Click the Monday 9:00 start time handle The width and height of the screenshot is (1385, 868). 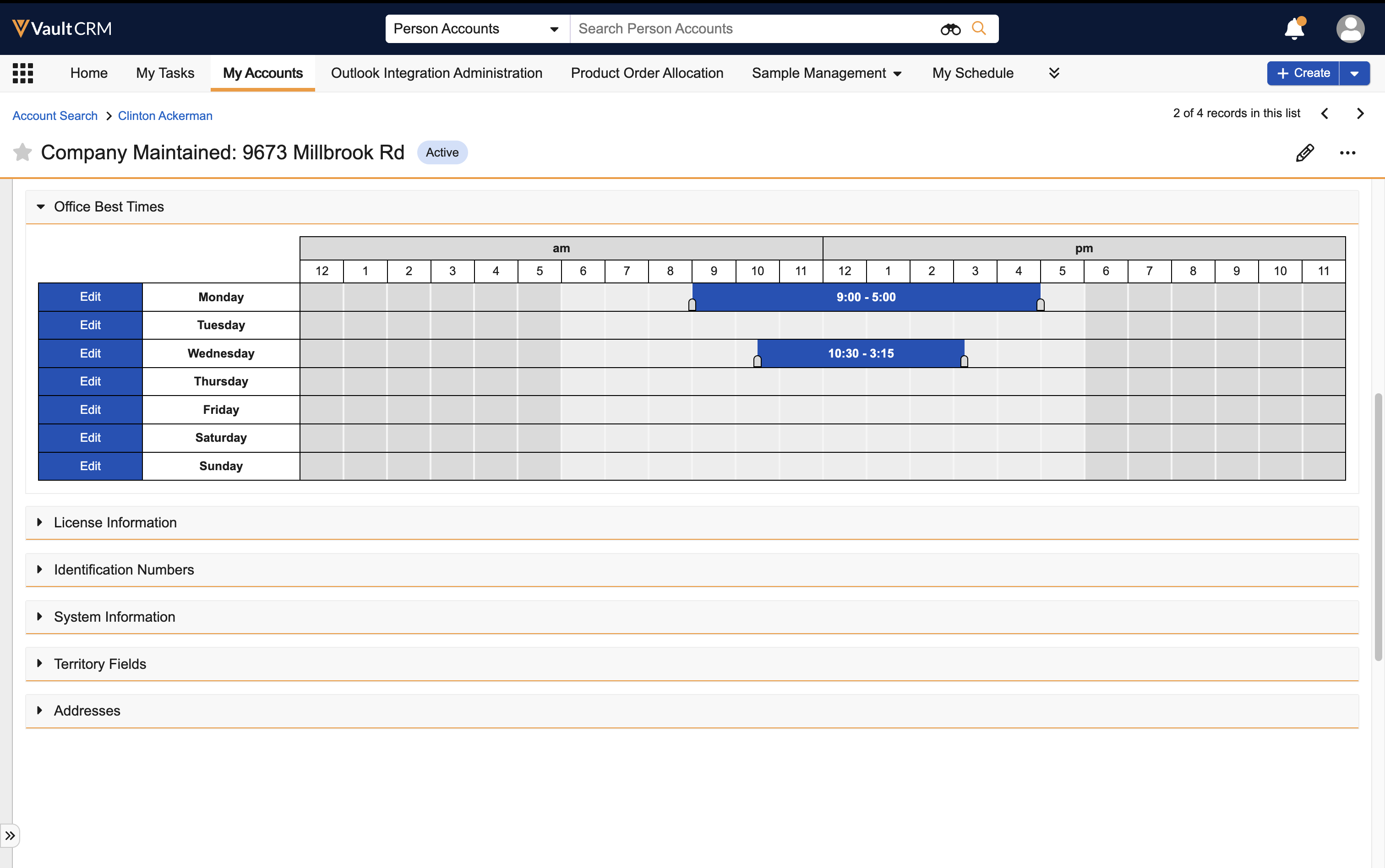pyautogui.click(x=692, y=305)
